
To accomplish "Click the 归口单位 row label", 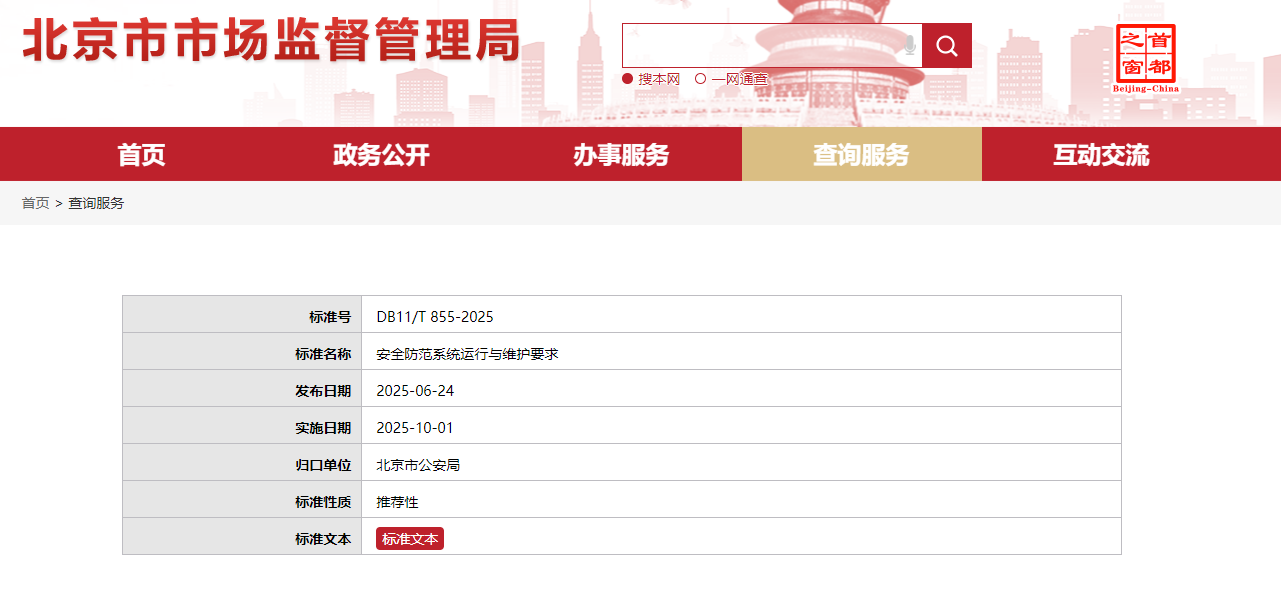I will 323,465.
